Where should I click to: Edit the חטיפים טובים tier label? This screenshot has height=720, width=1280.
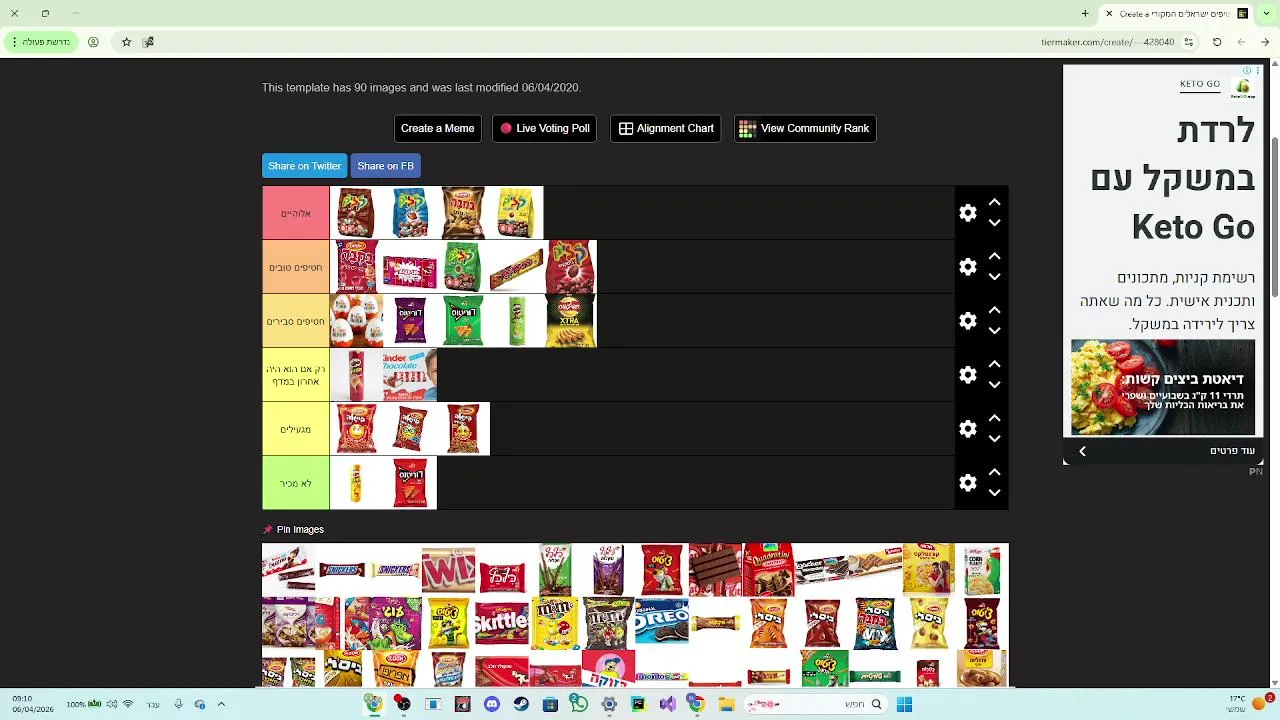pyautogui.click(x=296, y=267)
